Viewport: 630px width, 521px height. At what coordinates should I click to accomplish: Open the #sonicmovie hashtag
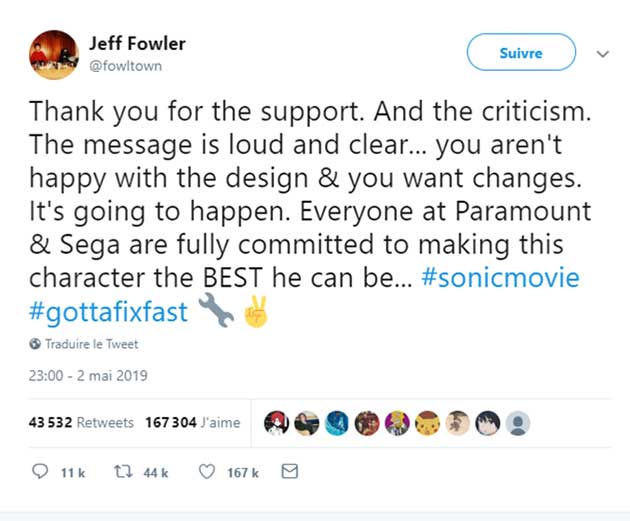[x=500, y=278]
